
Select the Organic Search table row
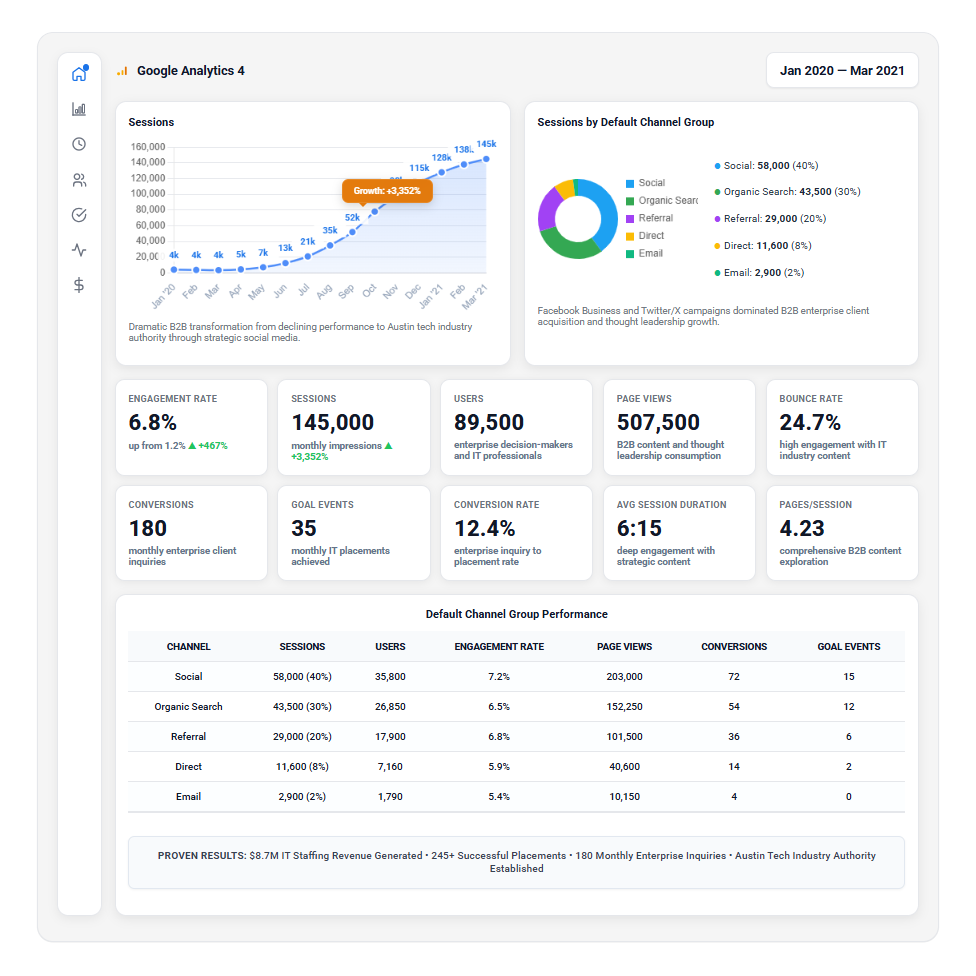[x=516, y=707]
